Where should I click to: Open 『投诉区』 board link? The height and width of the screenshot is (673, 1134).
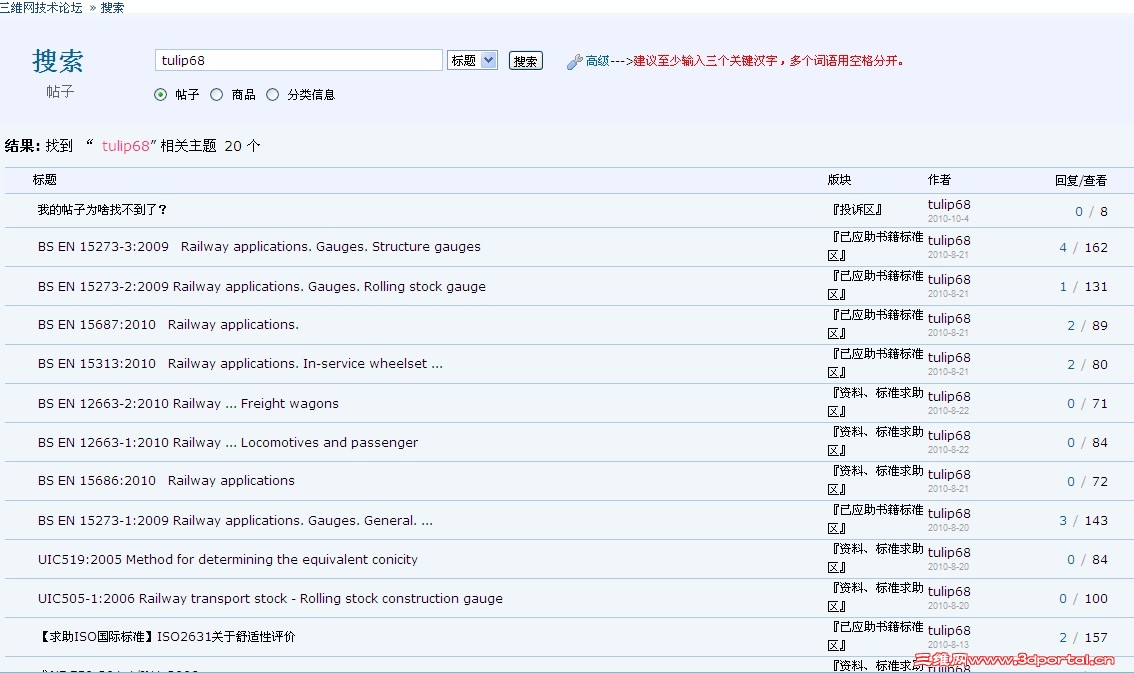[x=857, y=210]
